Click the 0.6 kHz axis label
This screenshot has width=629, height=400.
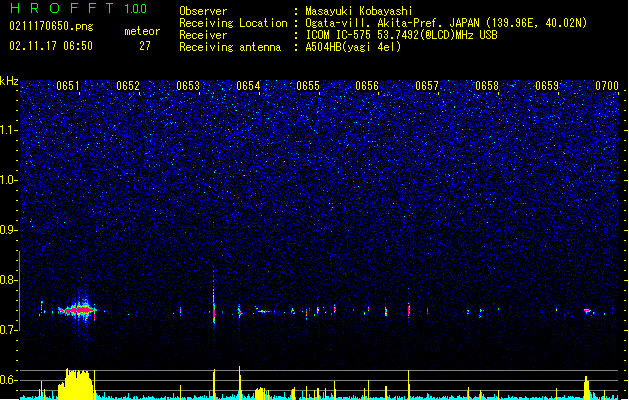pyautogui.click(x=9, y=380)
